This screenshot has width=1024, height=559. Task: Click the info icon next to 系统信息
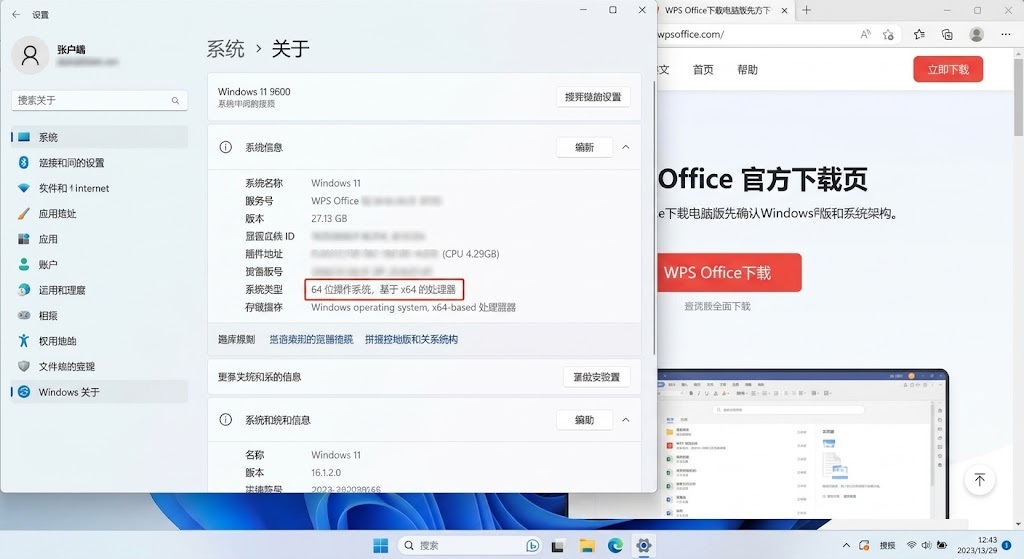coord(225,148)
